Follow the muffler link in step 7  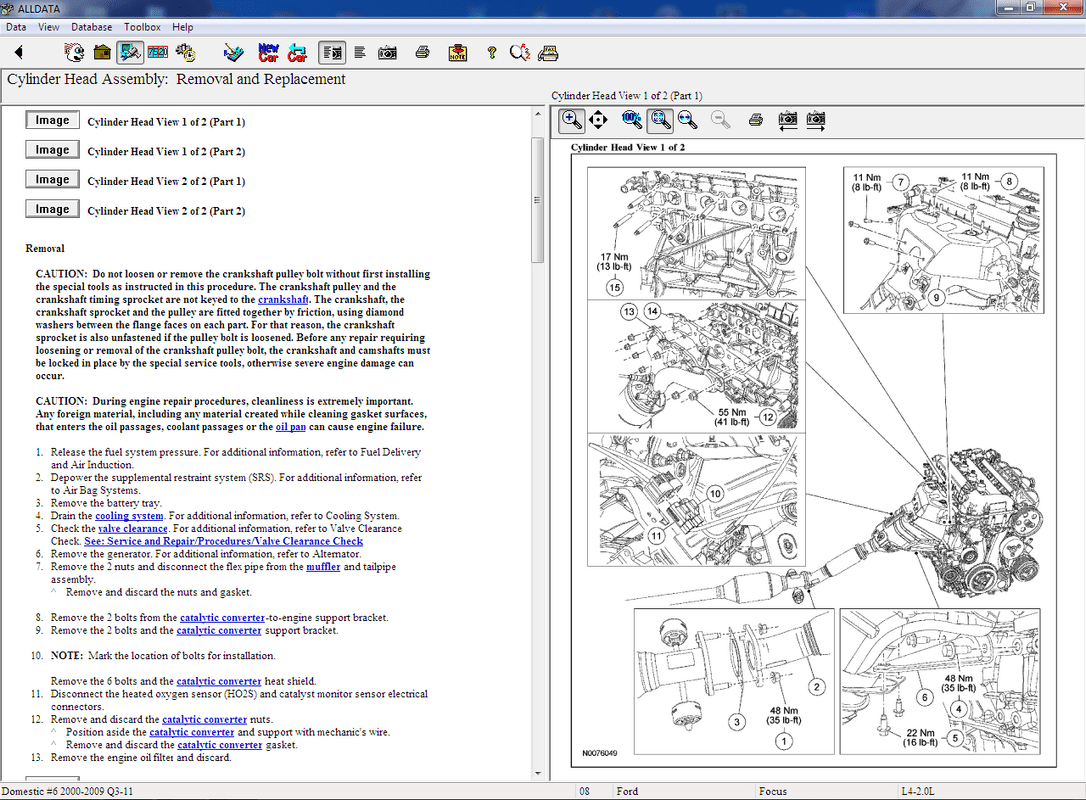323,567
